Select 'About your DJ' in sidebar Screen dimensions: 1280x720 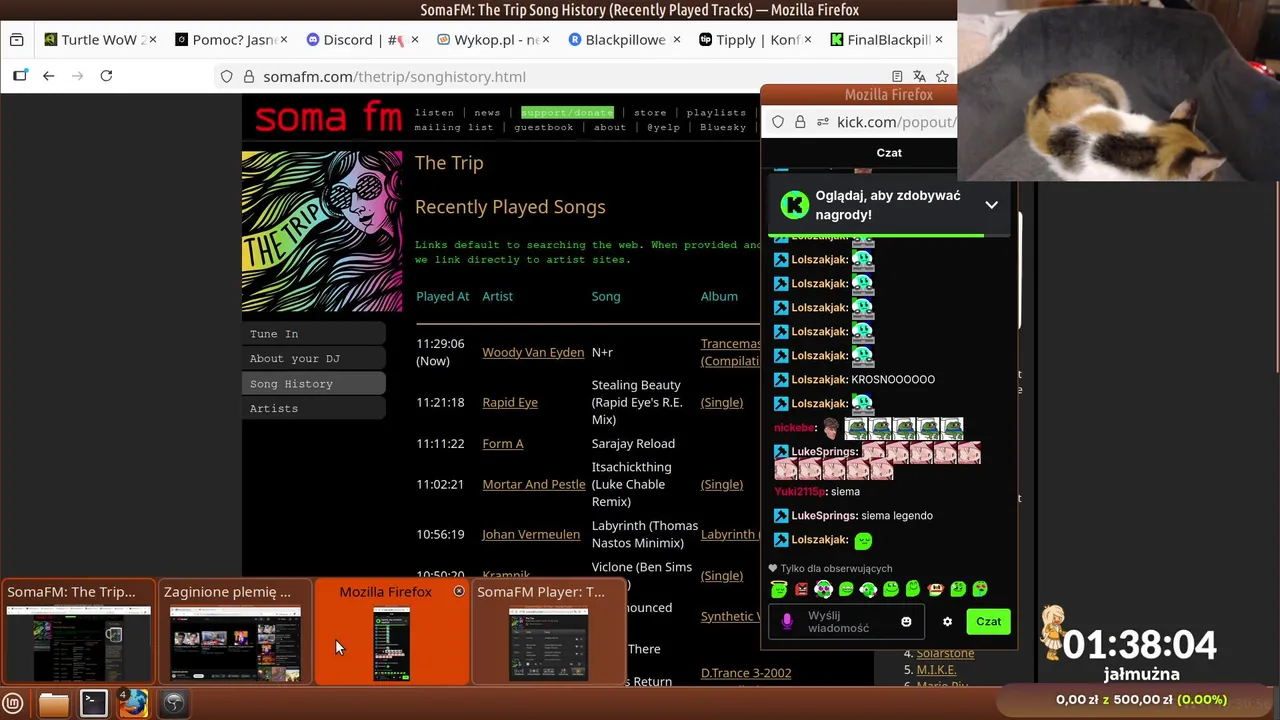(x=314, y=358)
